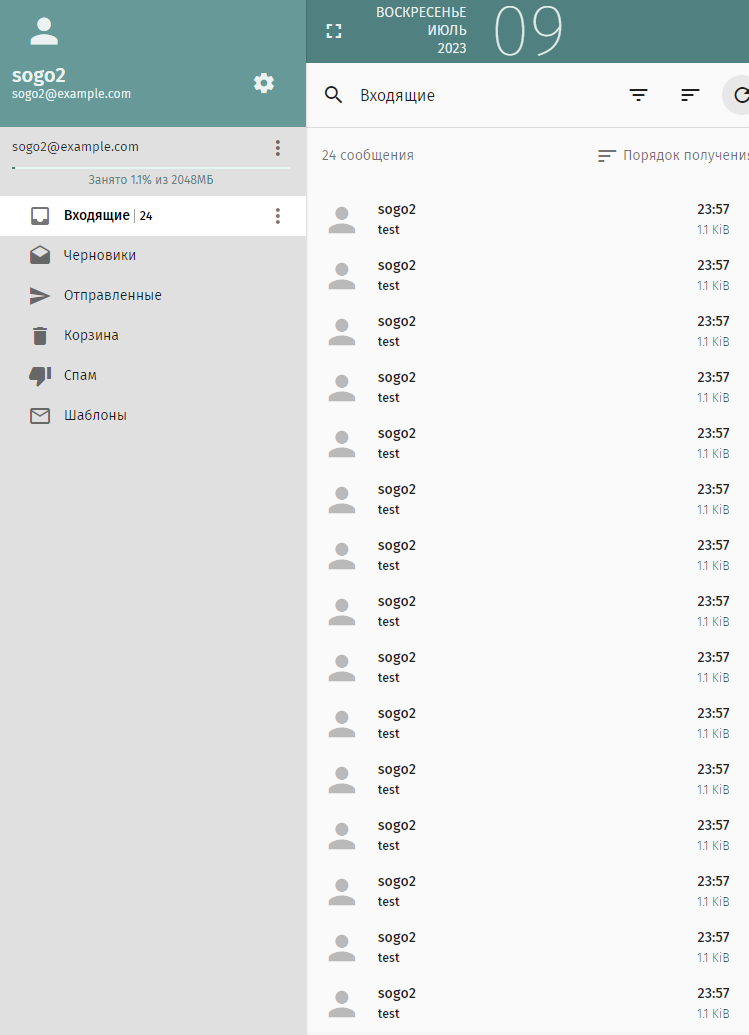Open account options menu for sogo2@example.com

pyautogui.click(x=278, y=148)
